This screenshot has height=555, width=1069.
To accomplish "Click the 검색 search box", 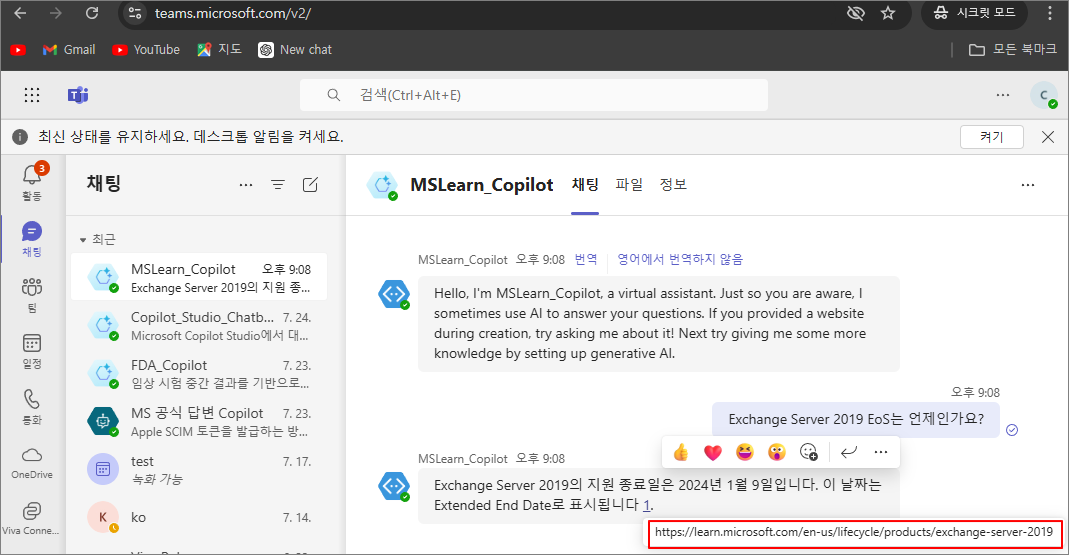I will 534,95.
